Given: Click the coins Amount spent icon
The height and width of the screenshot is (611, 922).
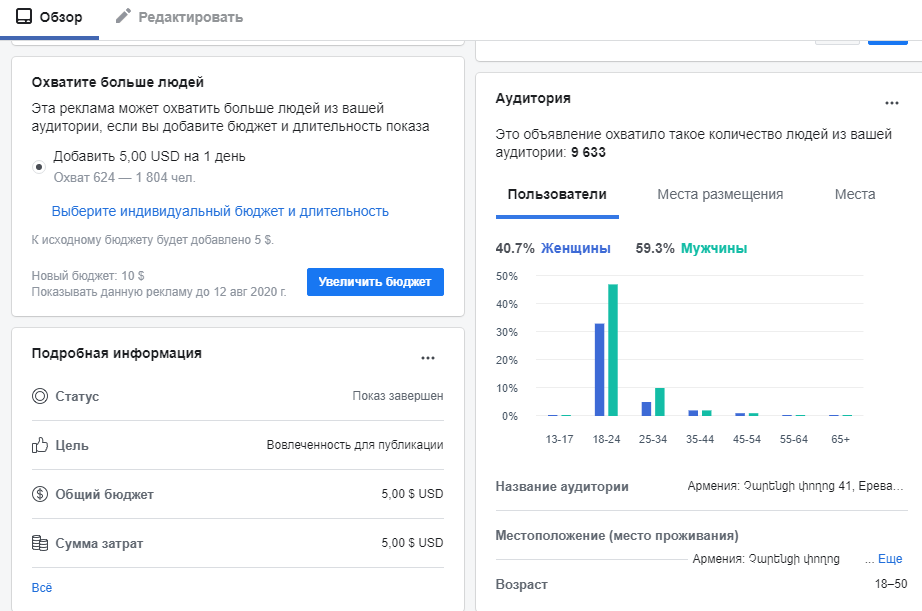Looking at the screenshot, I should pyautogui.click(x=40, y=543).
